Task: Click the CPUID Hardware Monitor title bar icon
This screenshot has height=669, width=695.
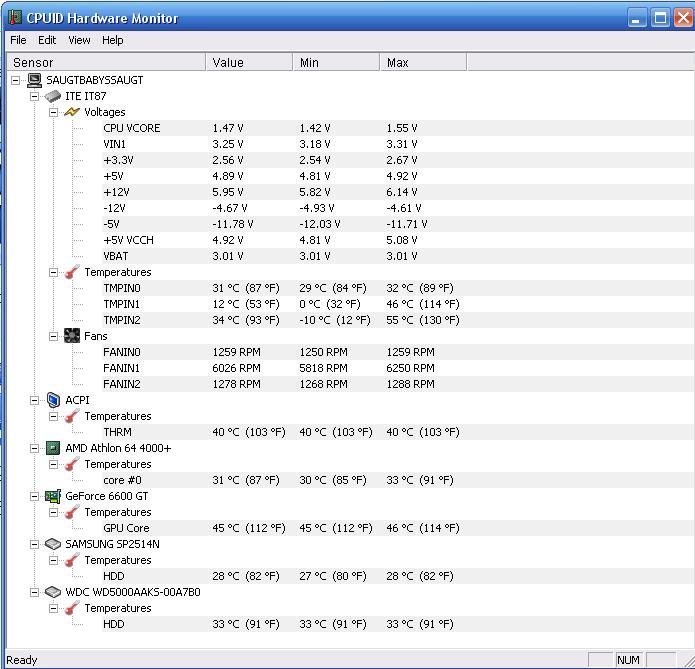Action: [15, 17]
